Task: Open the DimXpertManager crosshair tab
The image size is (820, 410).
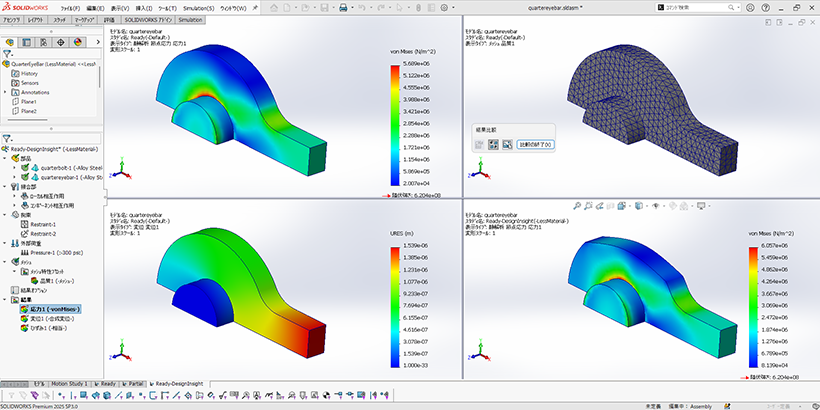Action: 61,42
